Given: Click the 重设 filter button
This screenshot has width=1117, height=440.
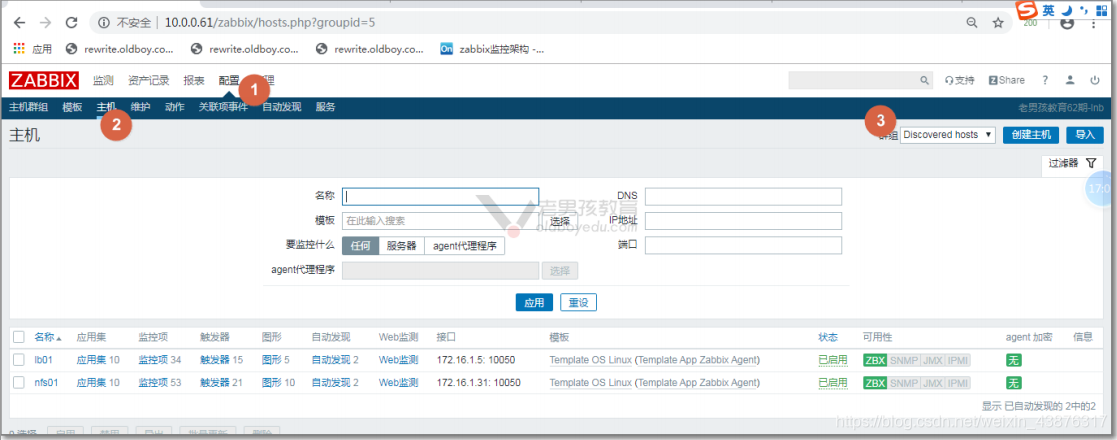Looking at the screenshot, I should coord(578,303).
